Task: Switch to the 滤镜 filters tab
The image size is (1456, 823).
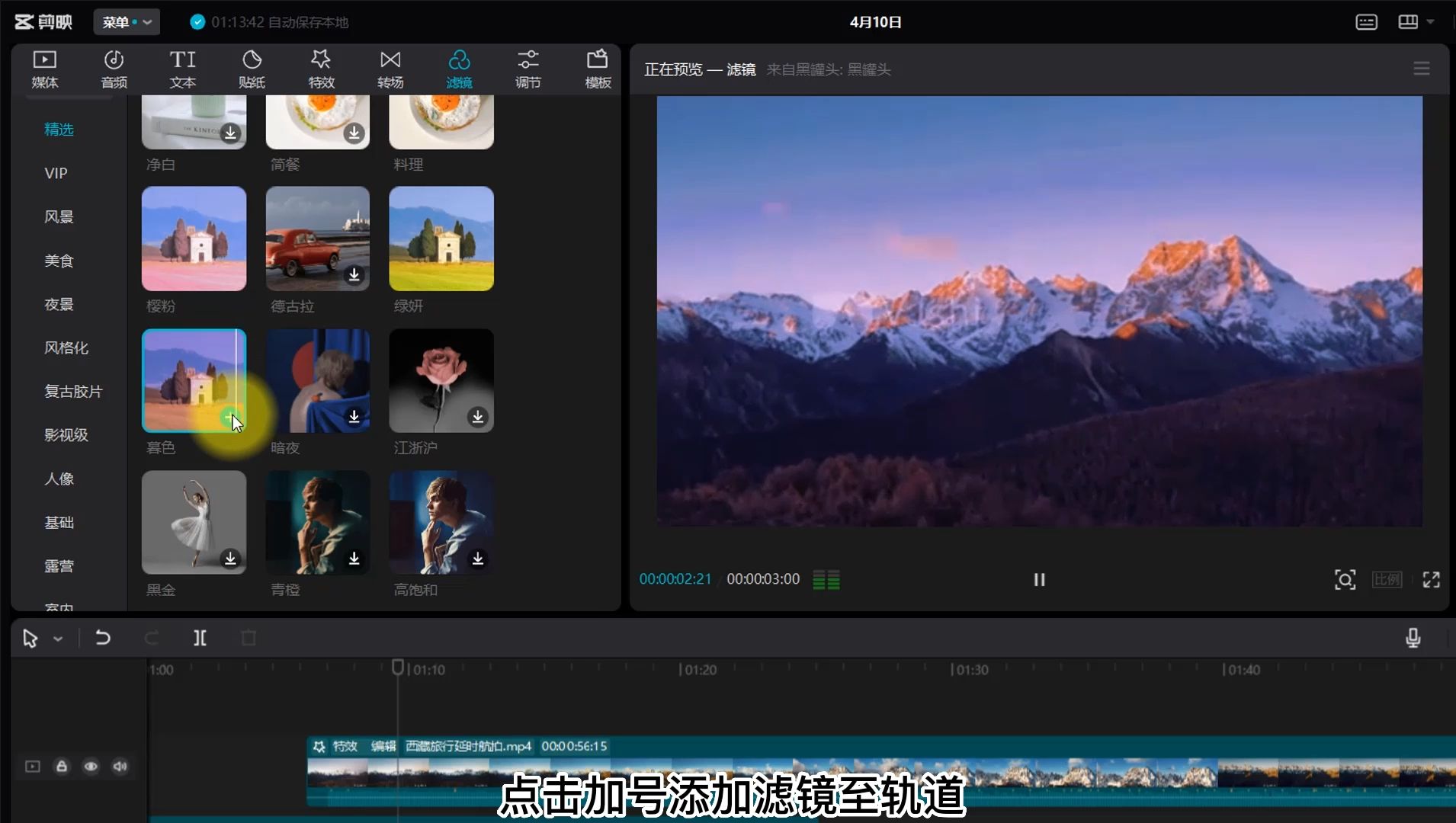Action: click(x=457, y=69)
